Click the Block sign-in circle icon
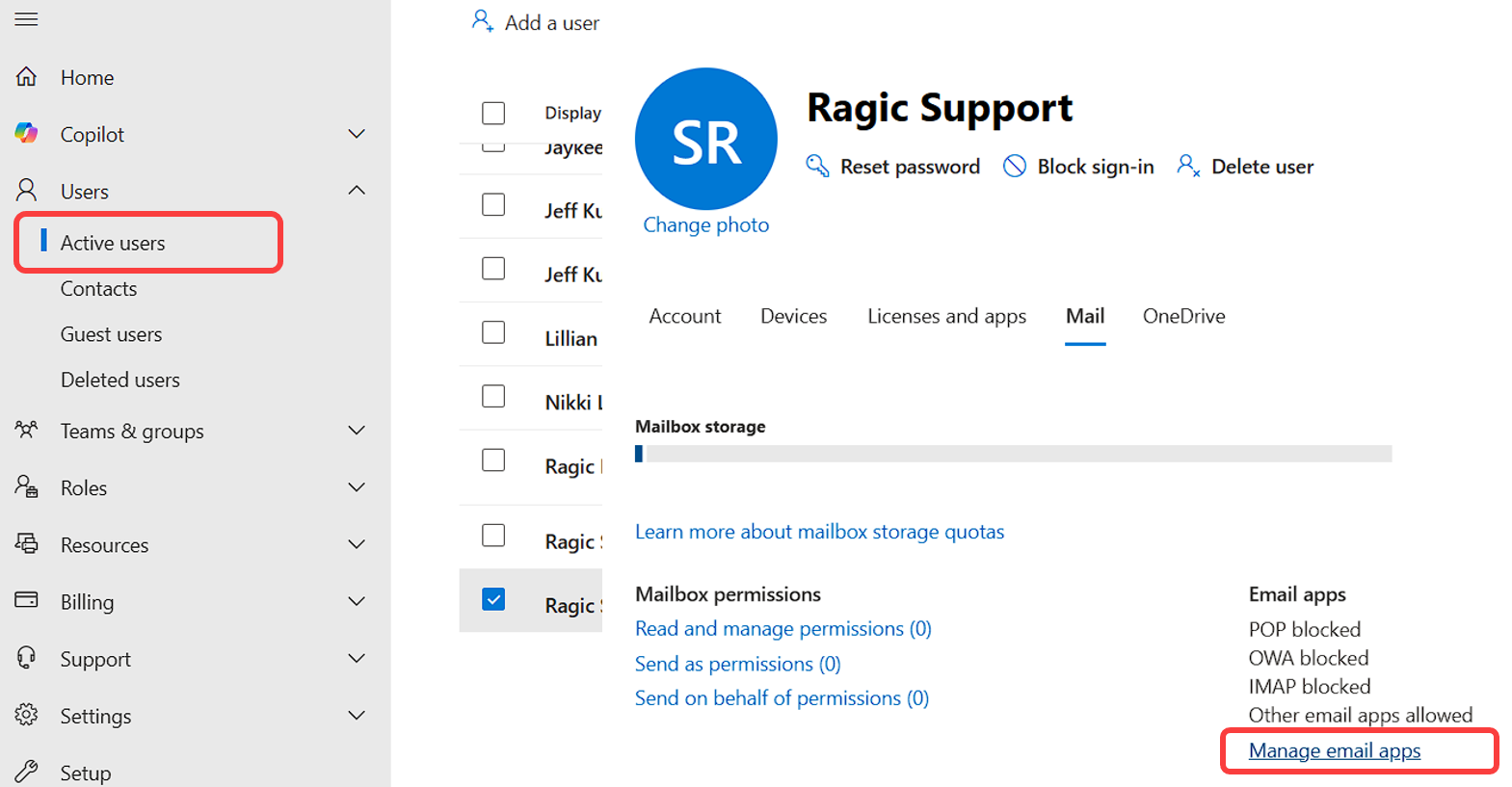Image resolution: width=1512 pixels, height=787 pixels. click(x=1015, y=166)
